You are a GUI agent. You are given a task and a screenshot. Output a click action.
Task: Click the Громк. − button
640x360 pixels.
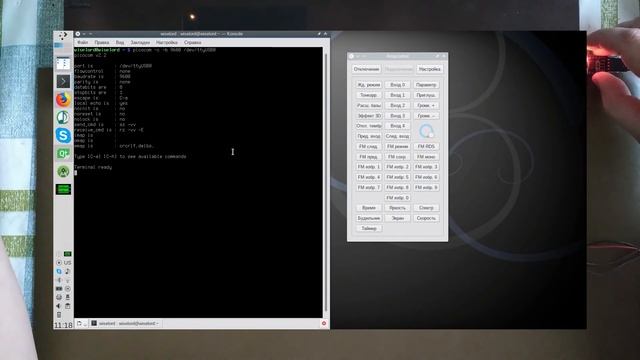point(426,116)
